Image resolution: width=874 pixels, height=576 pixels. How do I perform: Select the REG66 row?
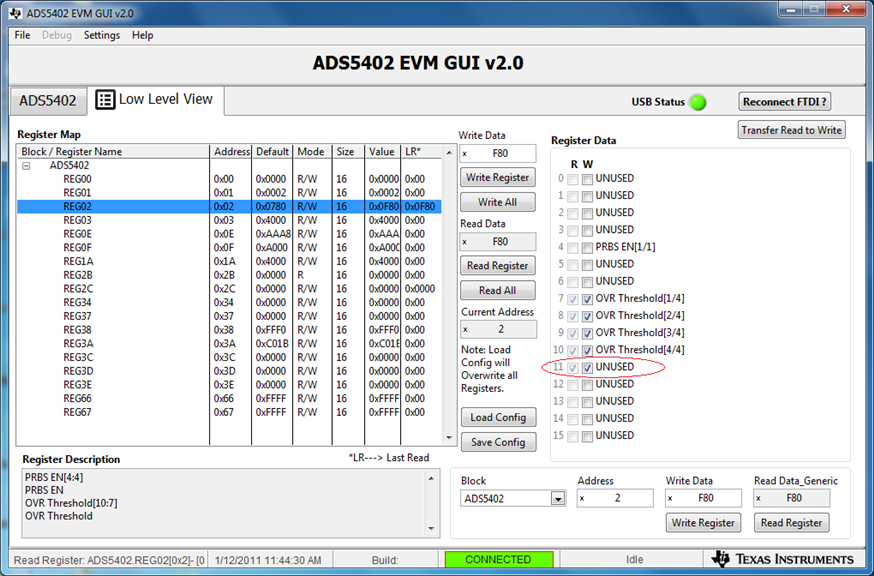(229, 398)
